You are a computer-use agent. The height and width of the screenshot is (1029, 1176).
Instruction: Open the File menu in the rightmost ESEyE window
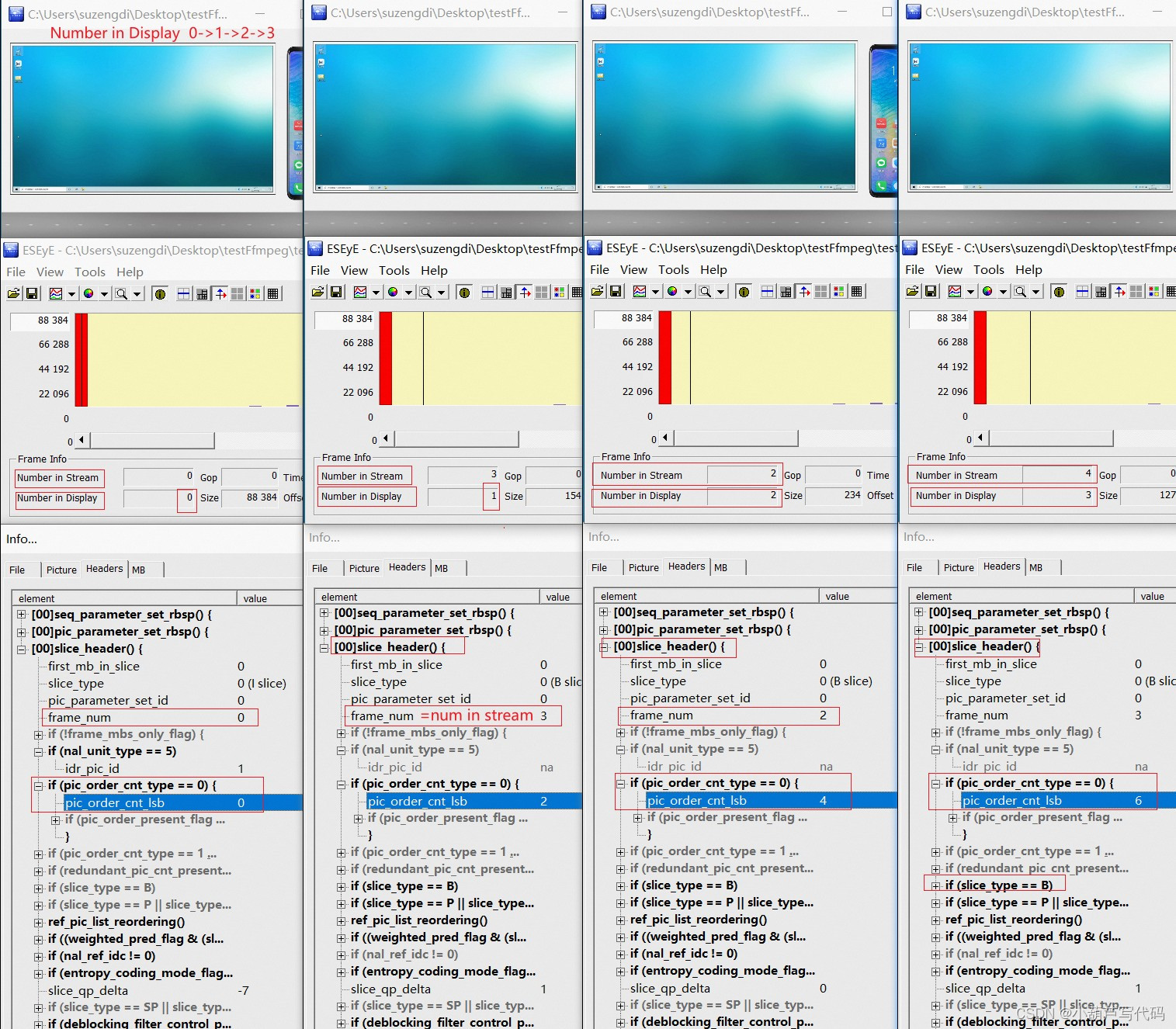pyautogui.click(x=914, y=269)
